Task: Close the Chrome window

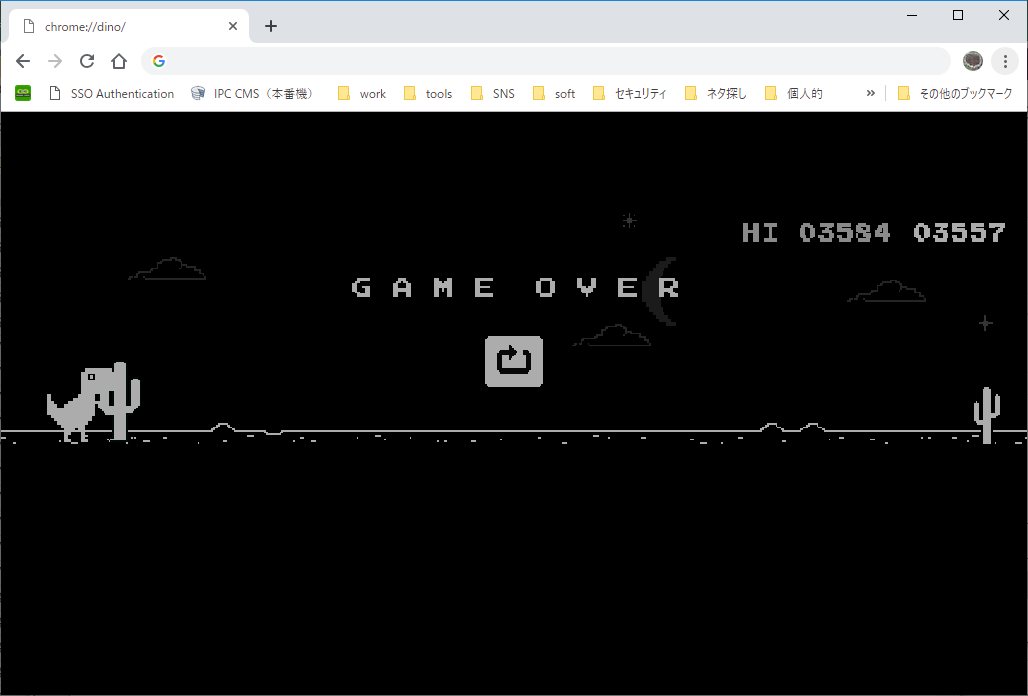Action: click(1004, 15)
